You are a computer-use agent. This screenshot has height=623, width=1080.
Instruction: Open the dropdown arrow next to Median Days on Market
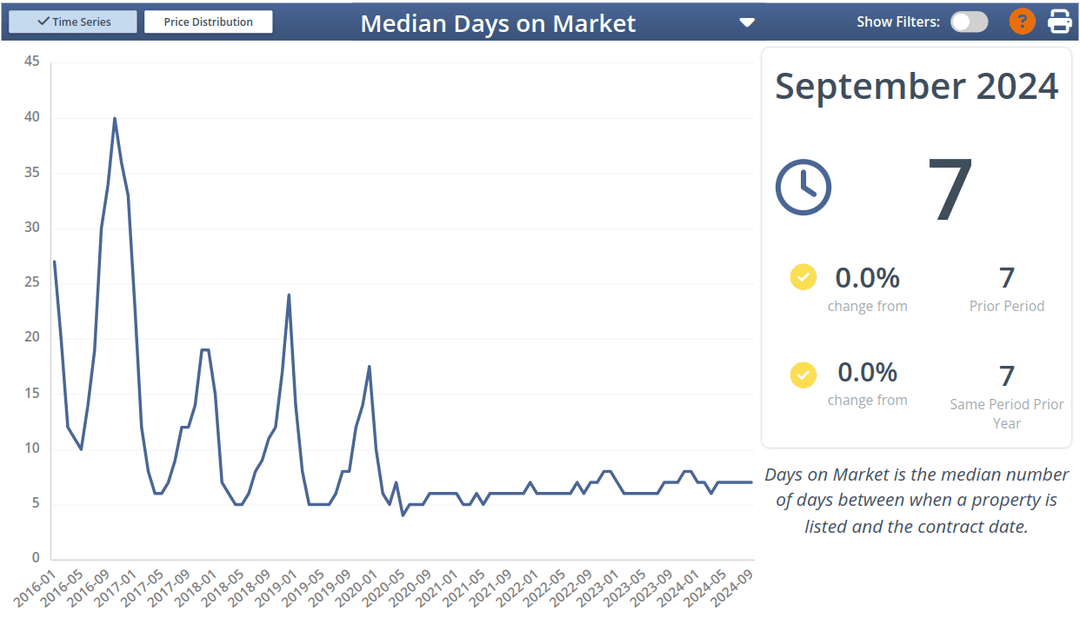click(747, 21)
